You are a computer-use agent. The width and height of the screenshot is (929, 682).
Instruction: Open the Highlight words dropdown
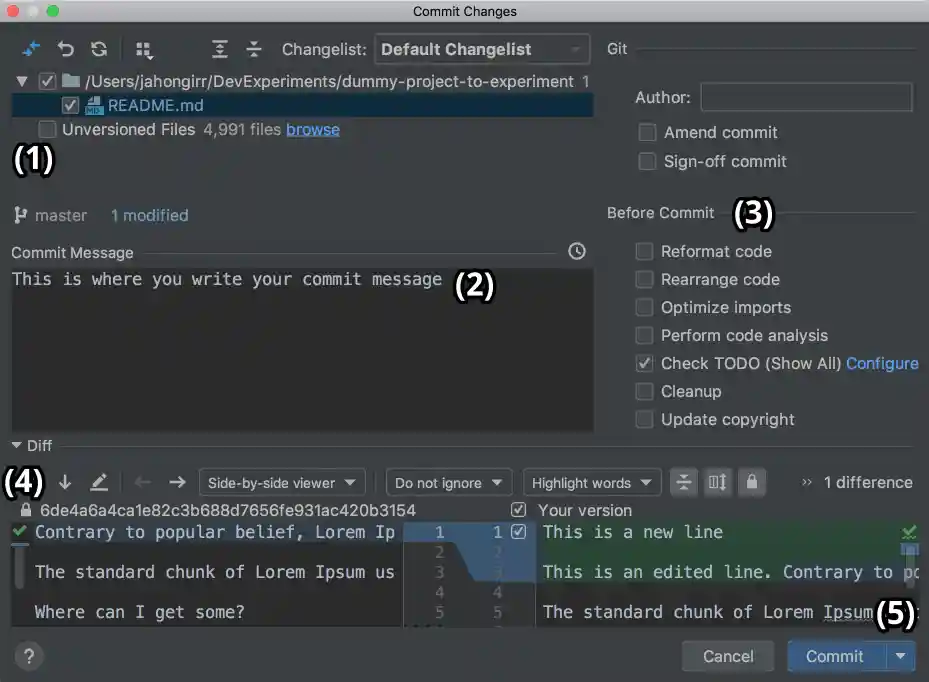[x=592, y=482]
